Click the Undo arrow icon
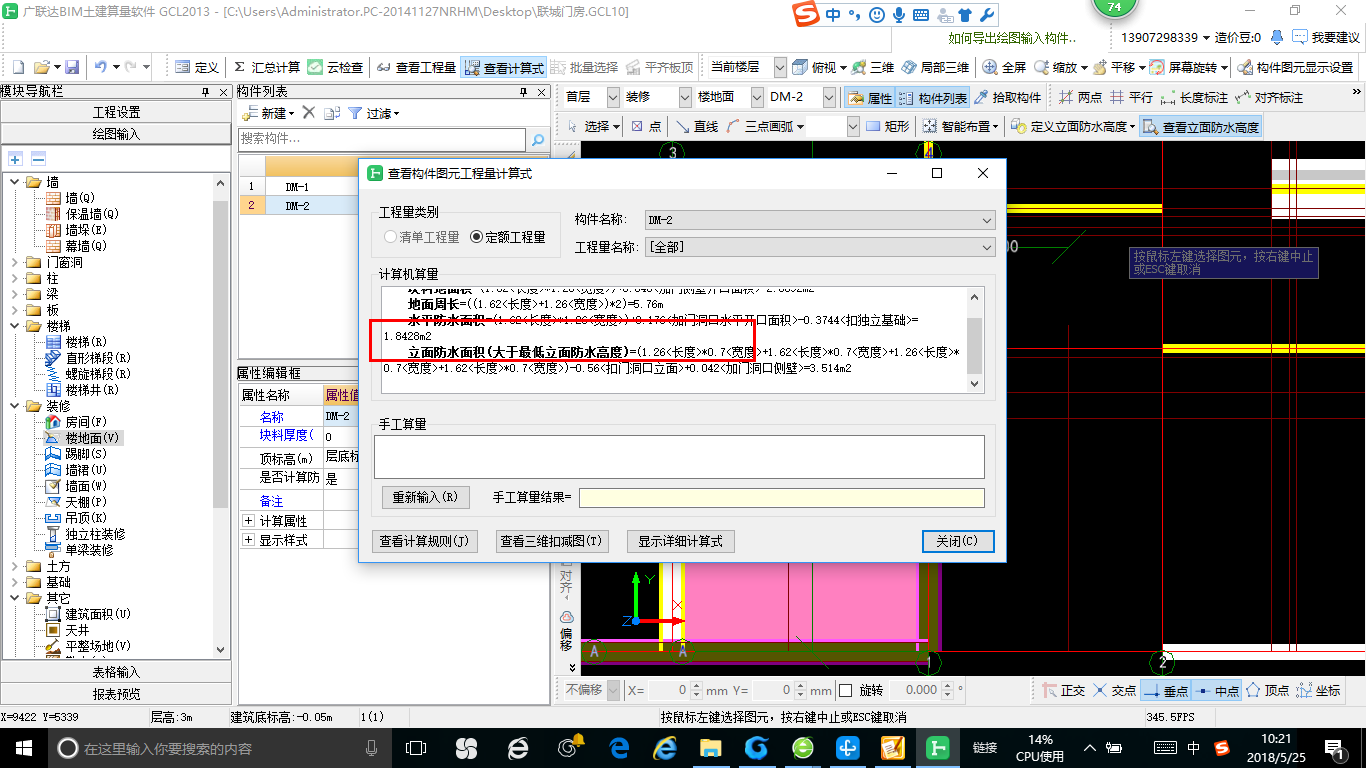 click(x=101, y=67)
